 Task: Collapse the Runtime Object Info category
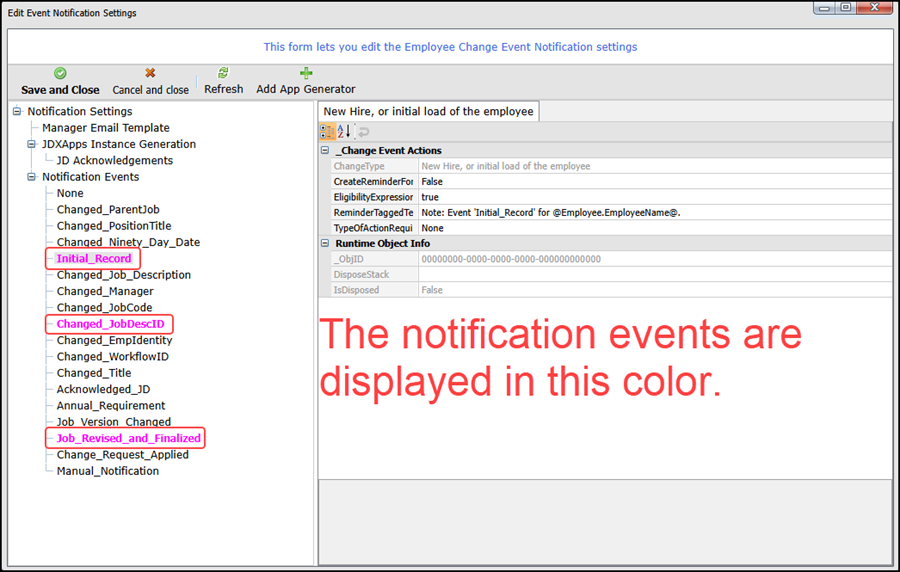pyautogui.click(x=325, y=243)
